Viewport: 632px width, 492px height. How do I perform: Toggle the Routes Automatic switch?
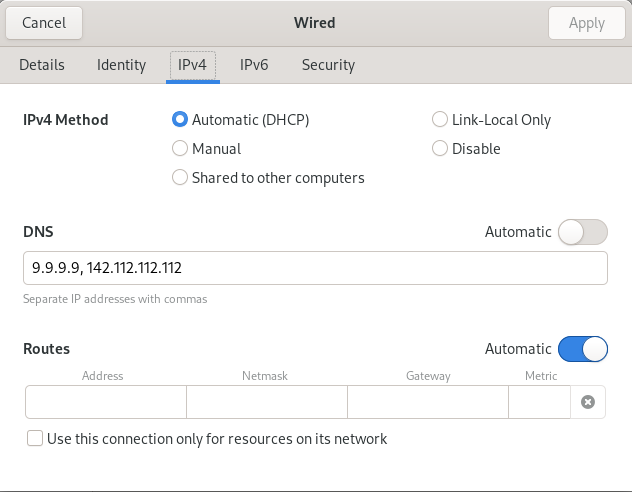582,349
